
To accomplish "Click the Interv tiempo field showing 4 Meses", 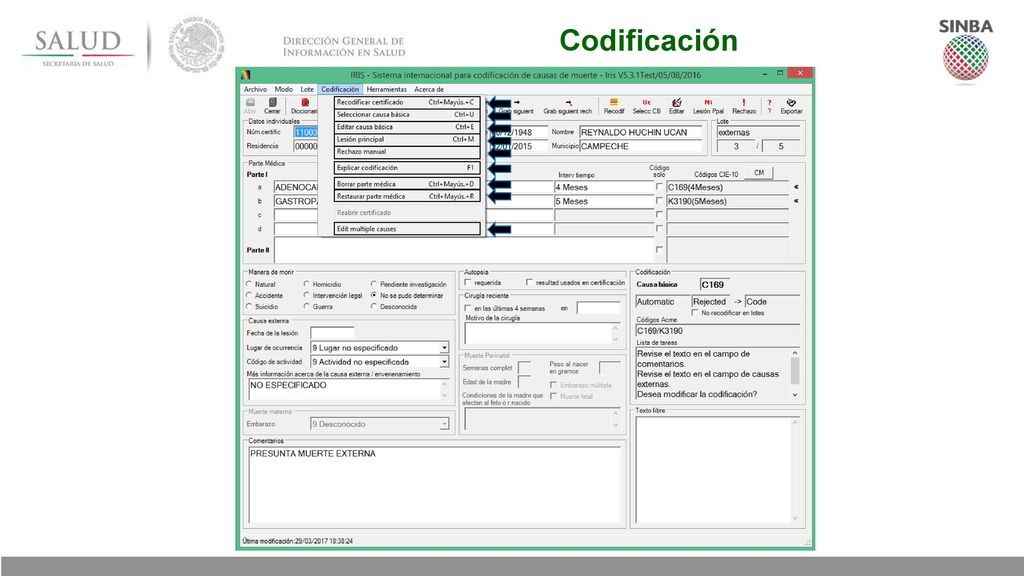I will 603,187.
